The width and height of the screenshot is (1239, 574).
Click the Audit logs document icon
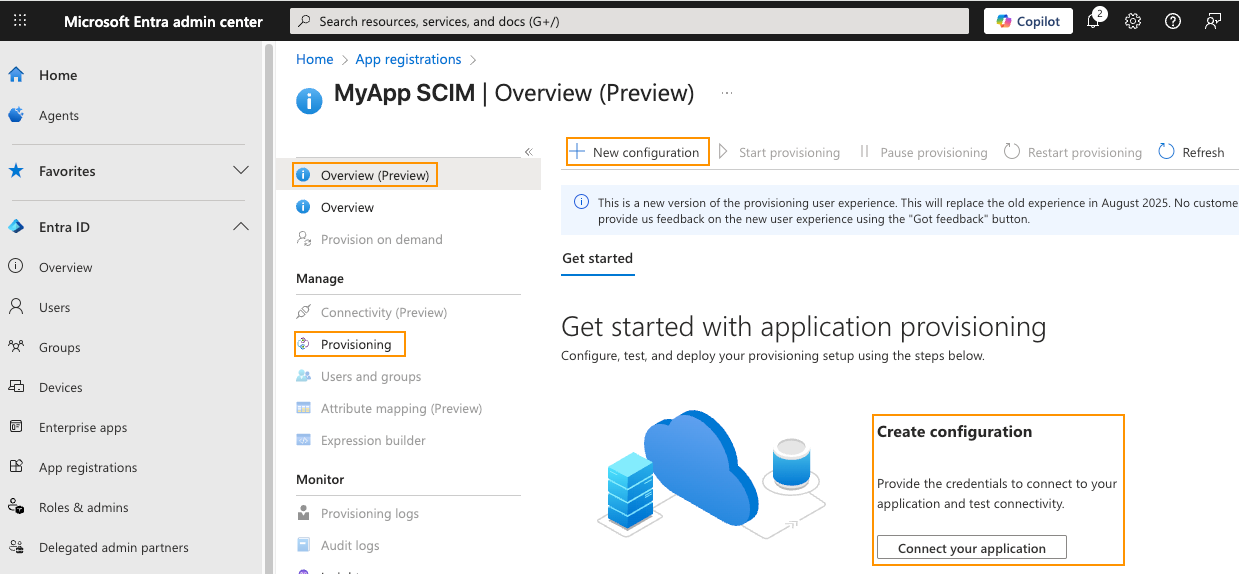coord(303,545)
